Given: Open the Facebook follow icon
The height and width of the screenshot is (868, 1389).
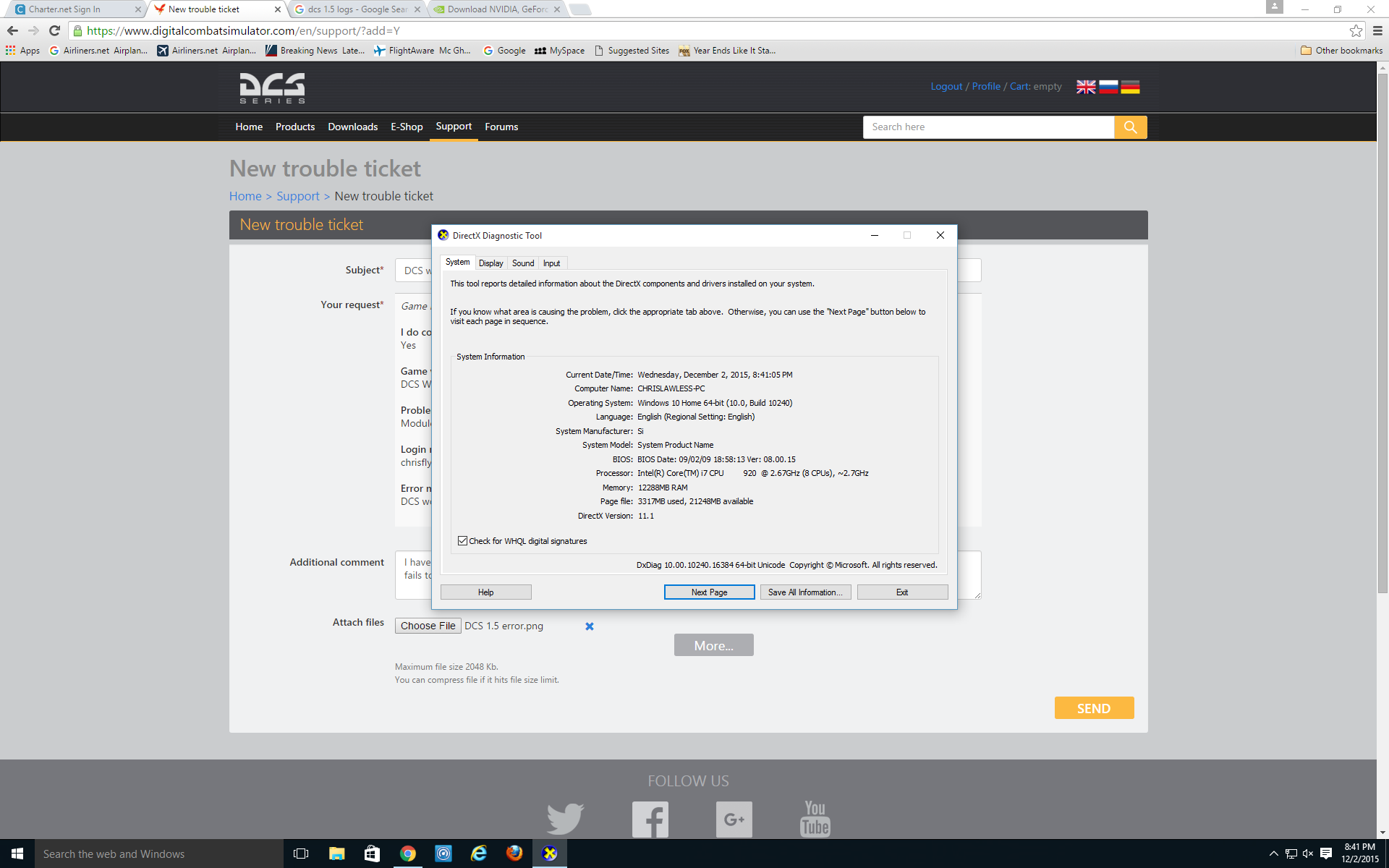Looking at the screenshot, I should pos(650,819).
